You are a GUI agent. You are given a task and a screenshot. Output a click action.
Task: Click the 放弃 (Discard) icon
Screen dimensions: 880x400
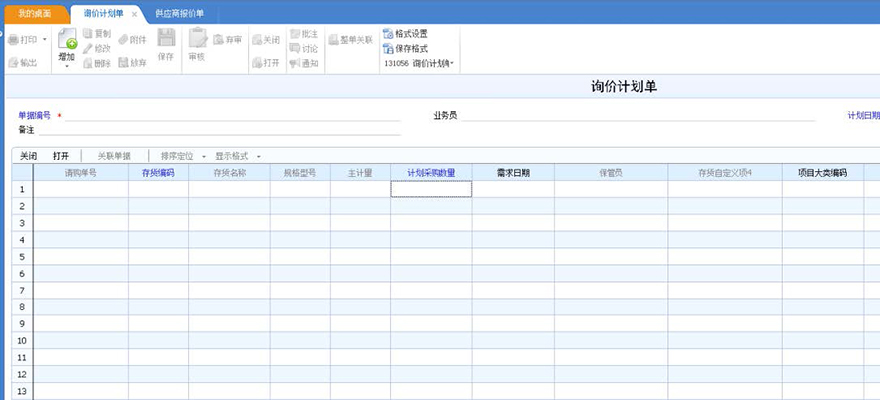coord(123,63)
